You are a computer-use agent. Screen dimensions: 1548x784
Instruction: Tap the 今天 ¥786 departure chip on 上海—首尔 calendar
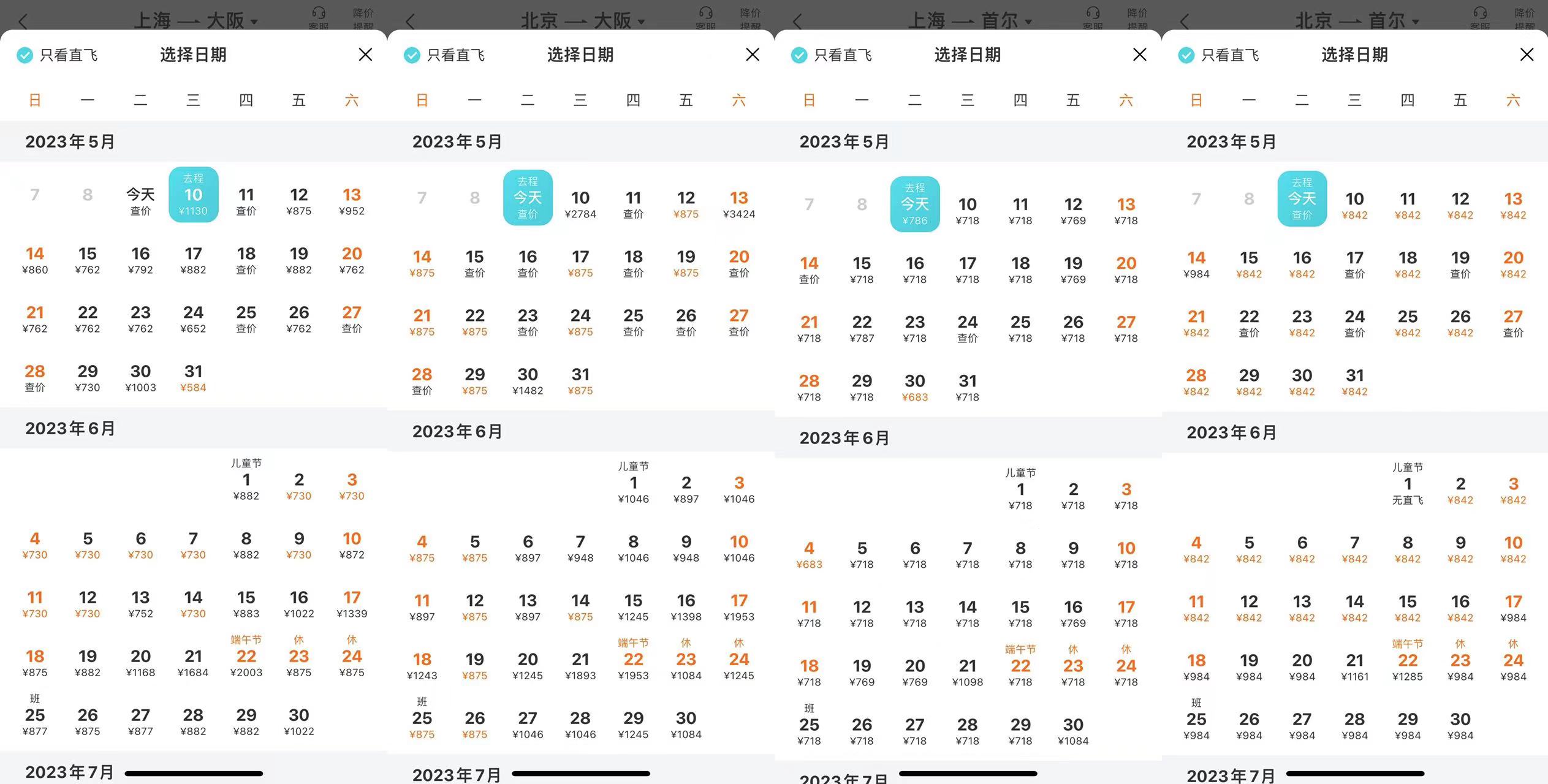915,204
